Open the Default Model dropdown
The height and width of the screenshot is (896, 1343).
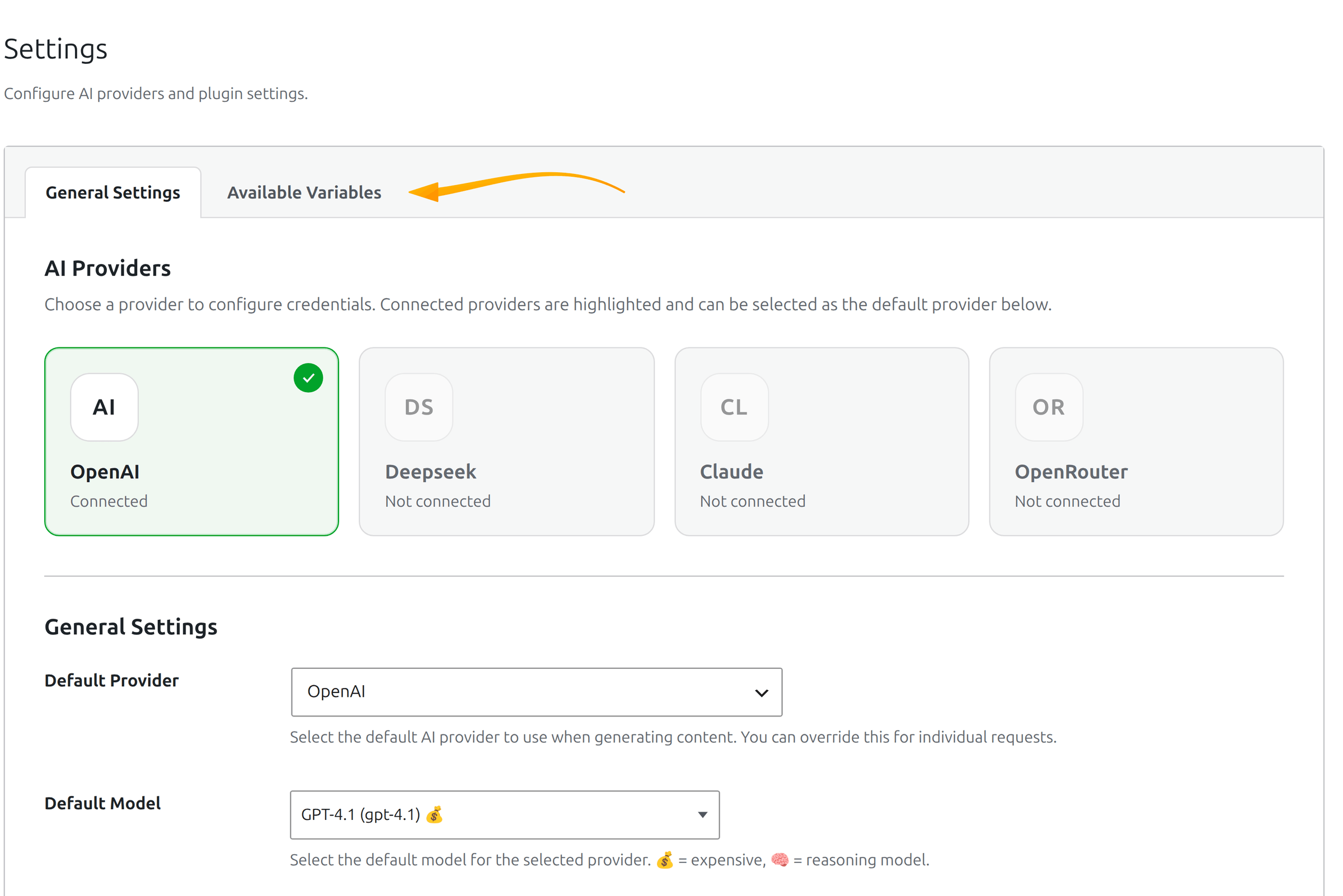pyautogui.click(x=505, y=815)
